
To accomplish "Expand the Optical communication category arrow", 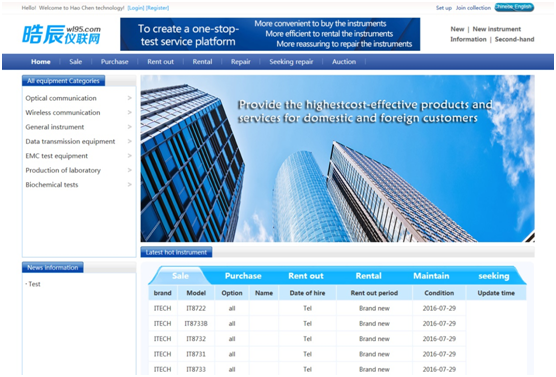I will pos(129,98).
